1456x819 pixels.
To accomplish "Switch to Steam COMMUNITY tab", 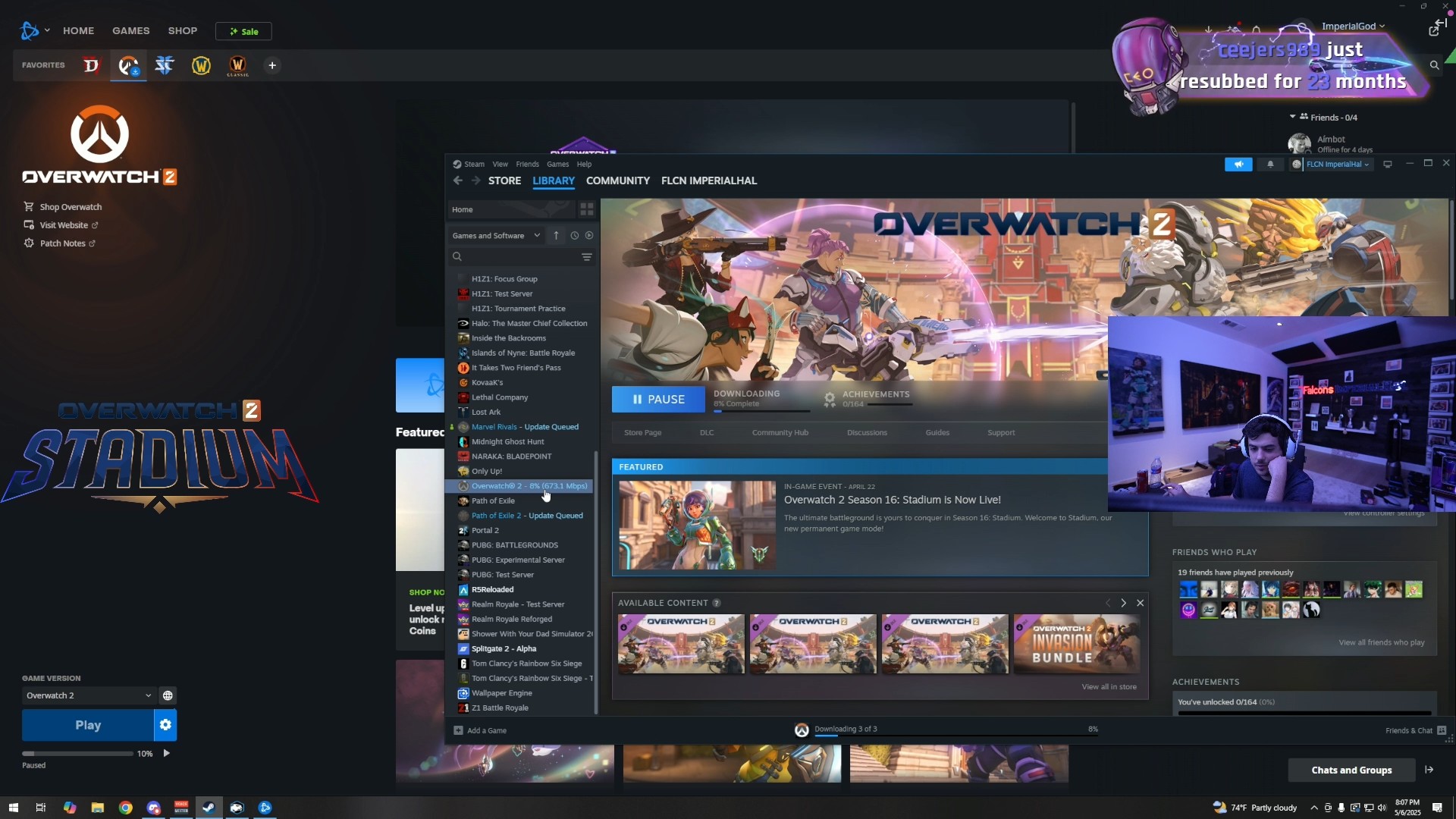I will pyautogui.click(x=618, y=180).
